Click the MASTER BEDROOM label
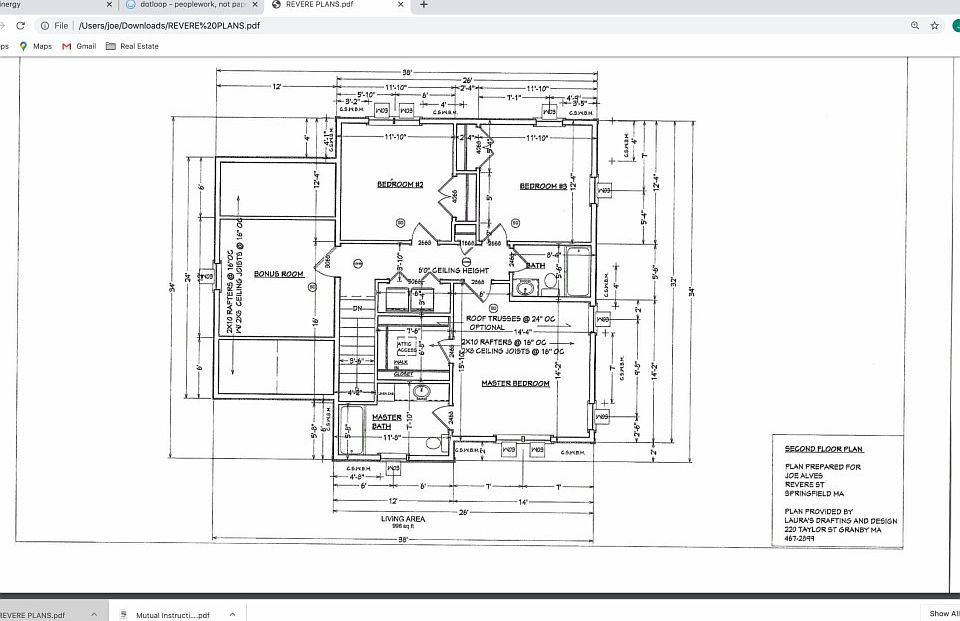The height and width of the screenshot is (621, 960). coord(516,383)
